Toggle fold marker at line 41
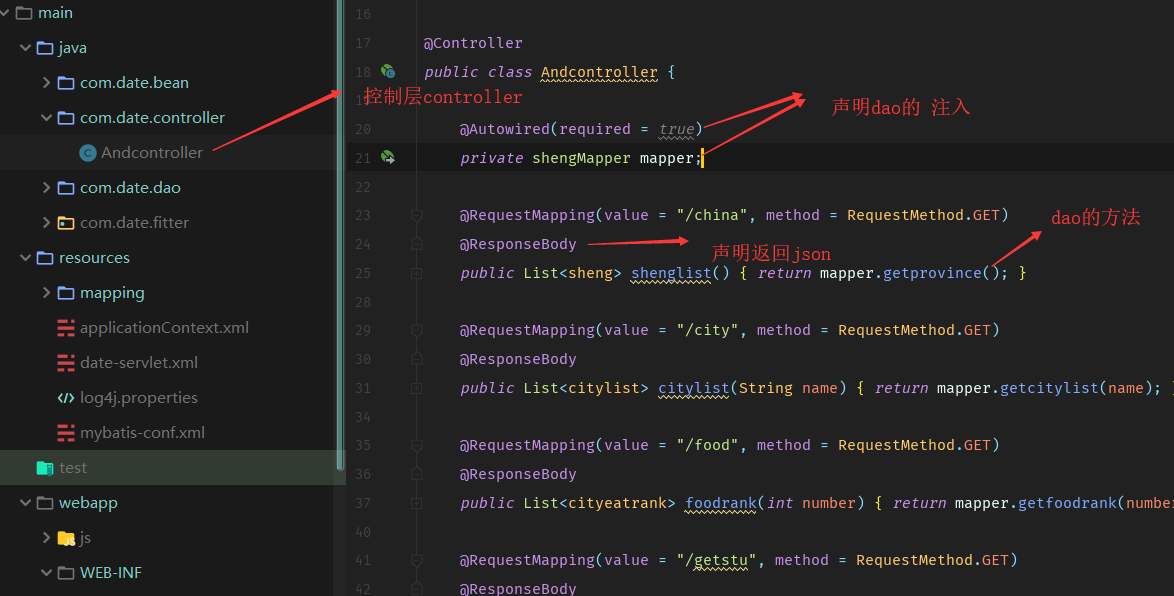The height and width of the screenshot is (596, 1174). [x=417, y=560]
